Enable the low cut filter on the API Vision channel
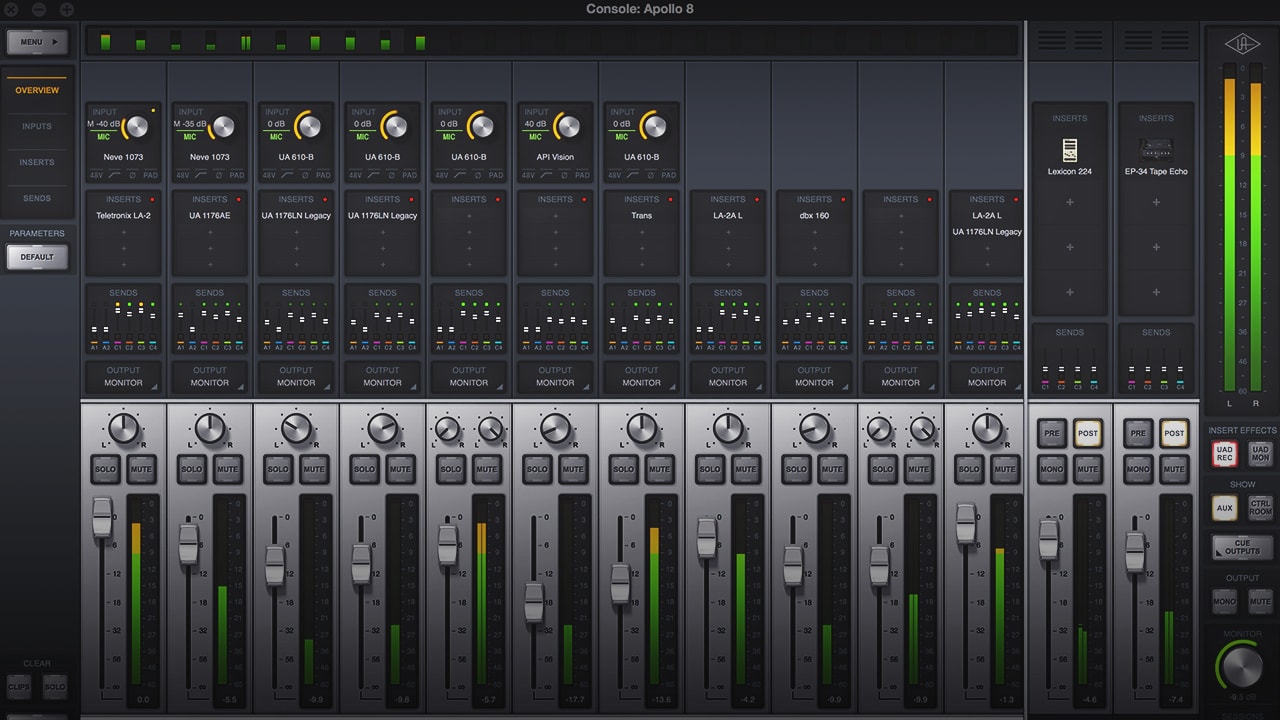The width and height of the screenshot is (1280, 720). pos(546,175)
